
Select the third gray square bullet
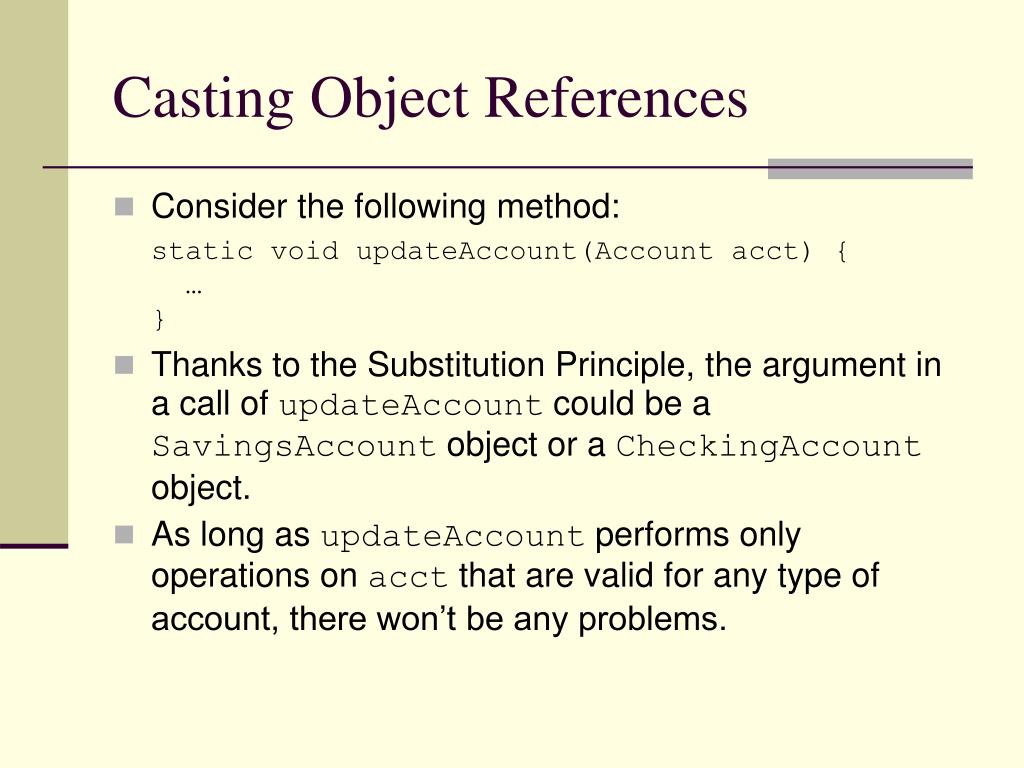coord(124,535)
